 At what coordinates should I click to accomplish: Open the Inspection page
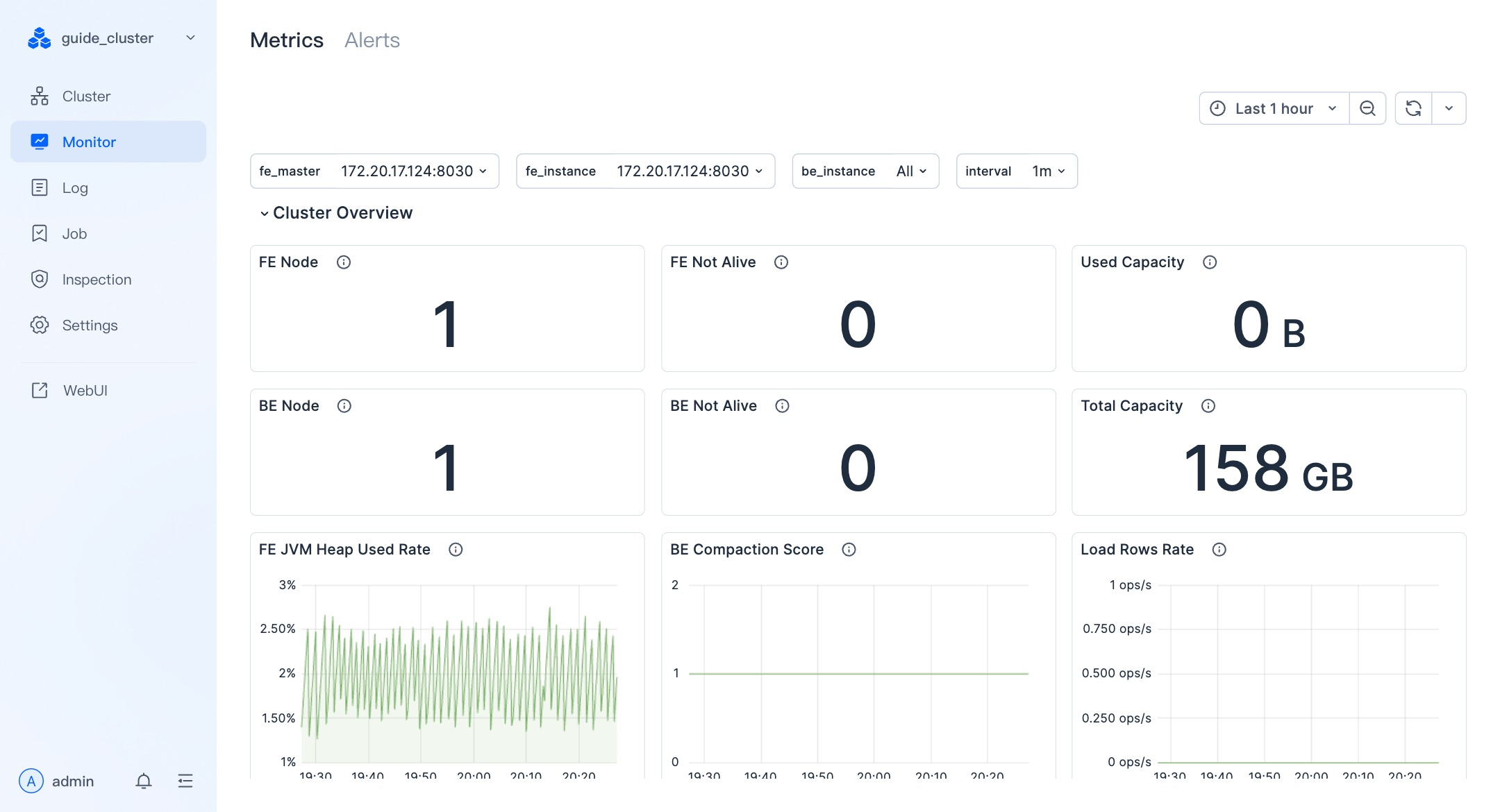point(108,279)
